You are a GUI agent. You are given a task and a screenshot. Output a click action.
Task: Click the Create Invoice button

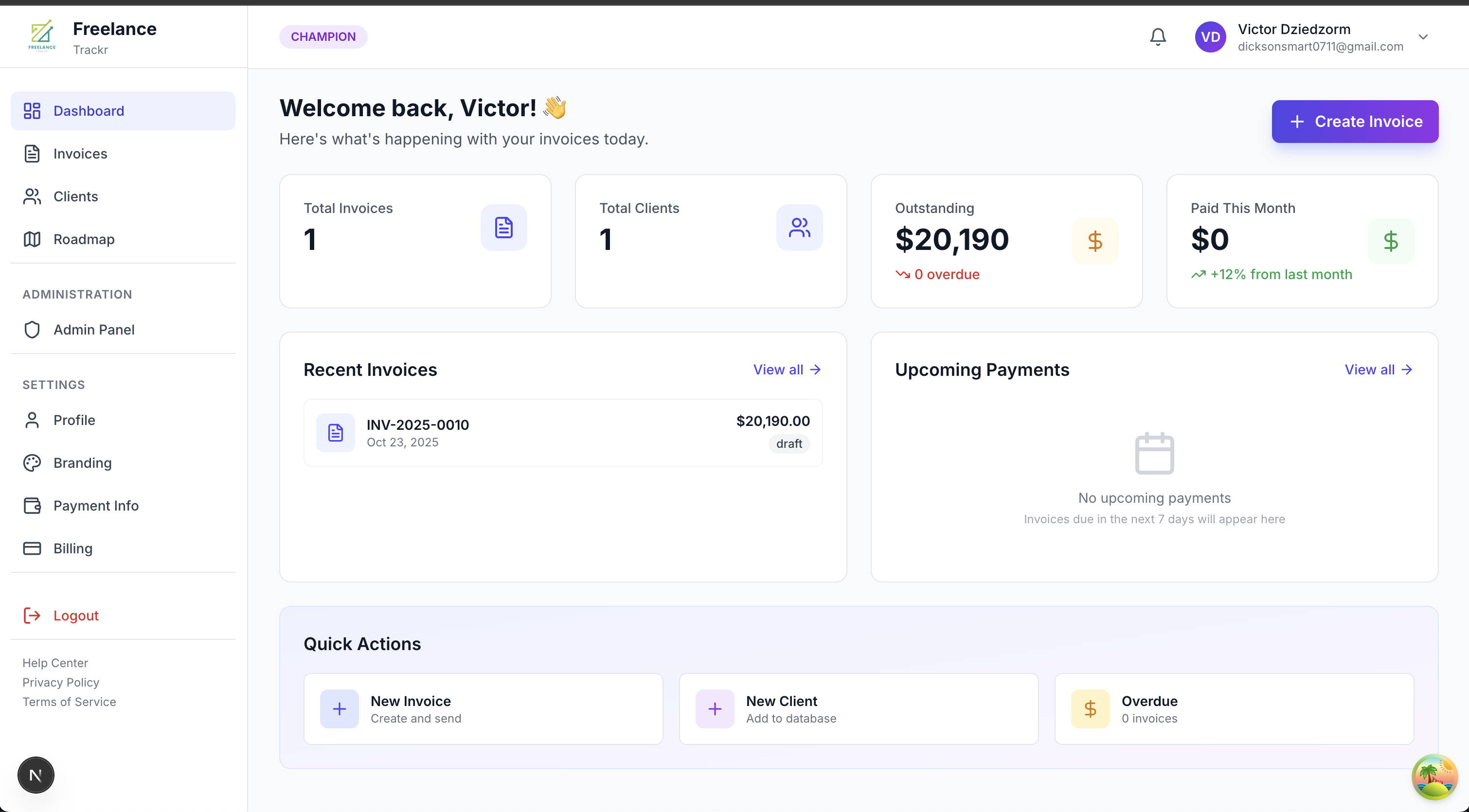1355,122
